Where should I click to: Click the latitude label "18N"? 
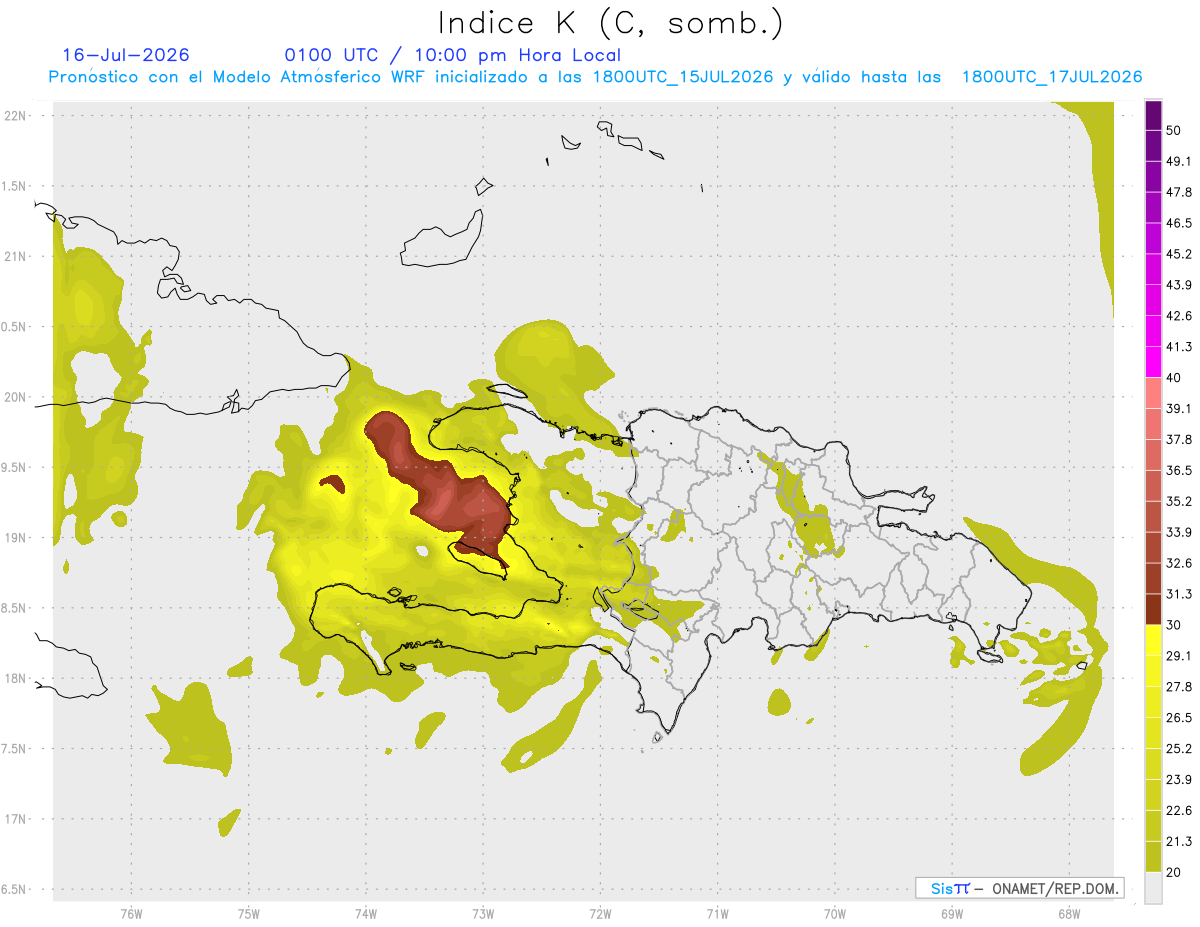click(15, 679)
